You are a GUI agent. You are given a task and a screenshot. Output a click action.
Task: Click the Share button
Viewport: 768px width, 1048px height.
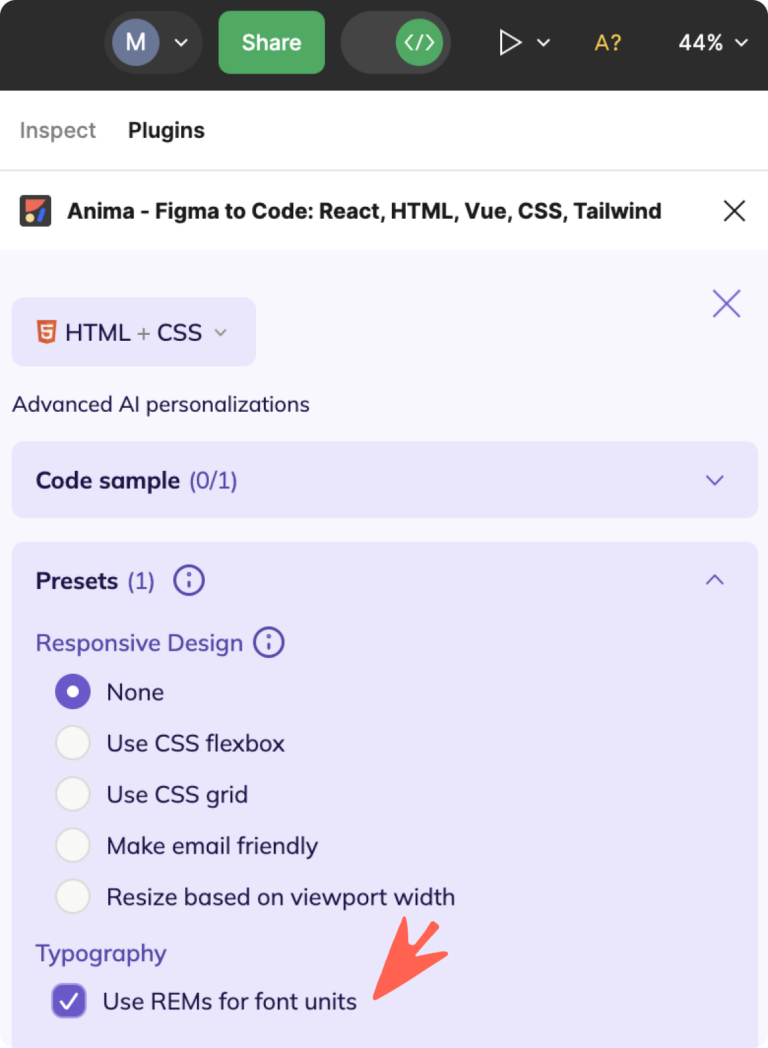[x=271, y=43]
